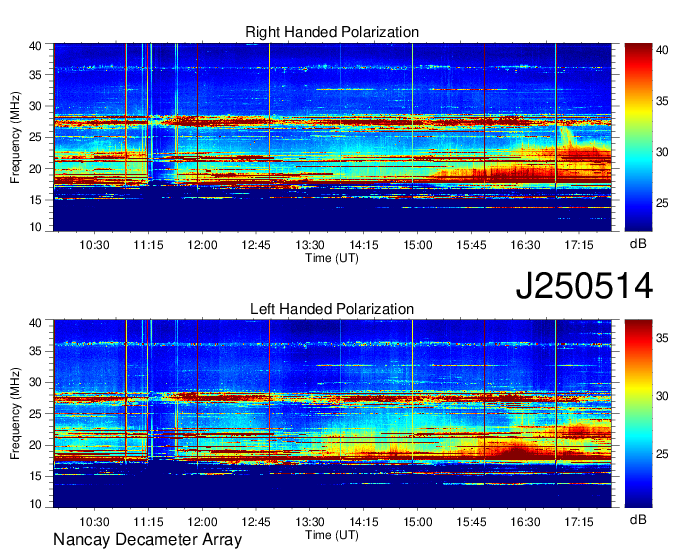Image resolution: width=680 pixels, height=552 pixels.
Task: Select the J250514 observation label
Action: pyautogui.click(x=584, y=286)
